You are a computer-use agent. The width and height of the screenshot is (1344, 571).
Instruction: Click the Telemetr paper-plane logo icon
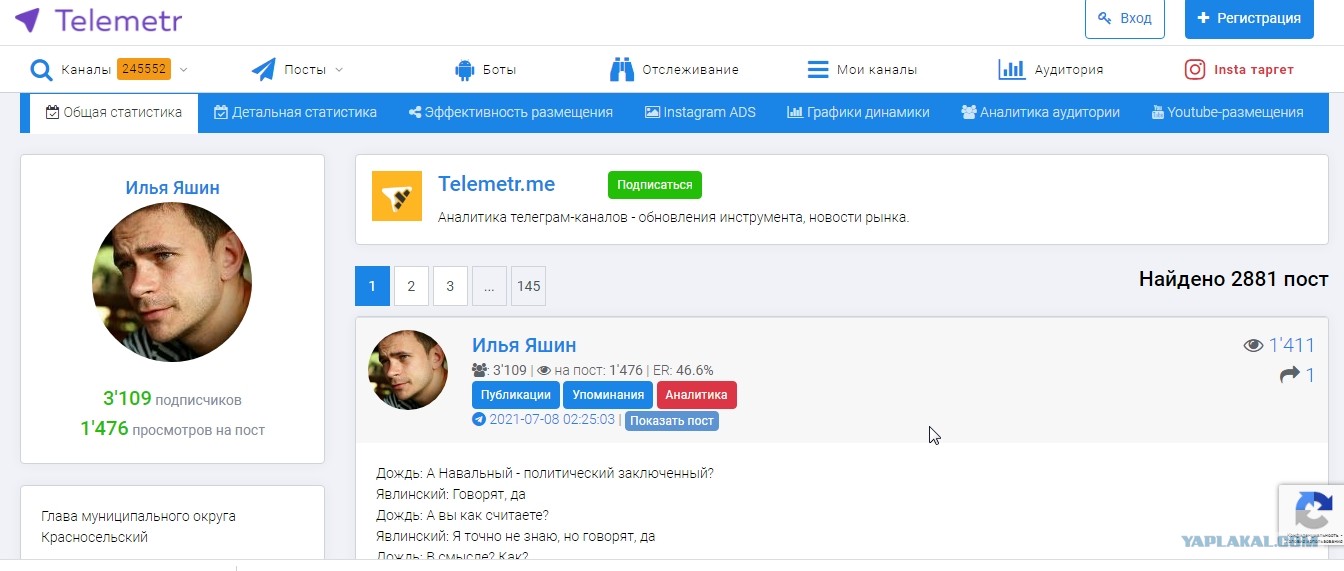pyautogui.click(x=28, y=19)
